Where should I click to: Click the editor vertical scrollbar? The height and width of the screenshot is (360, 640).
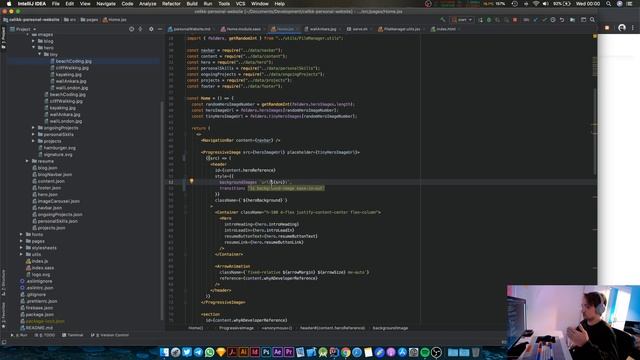click(x=595, y=131)
